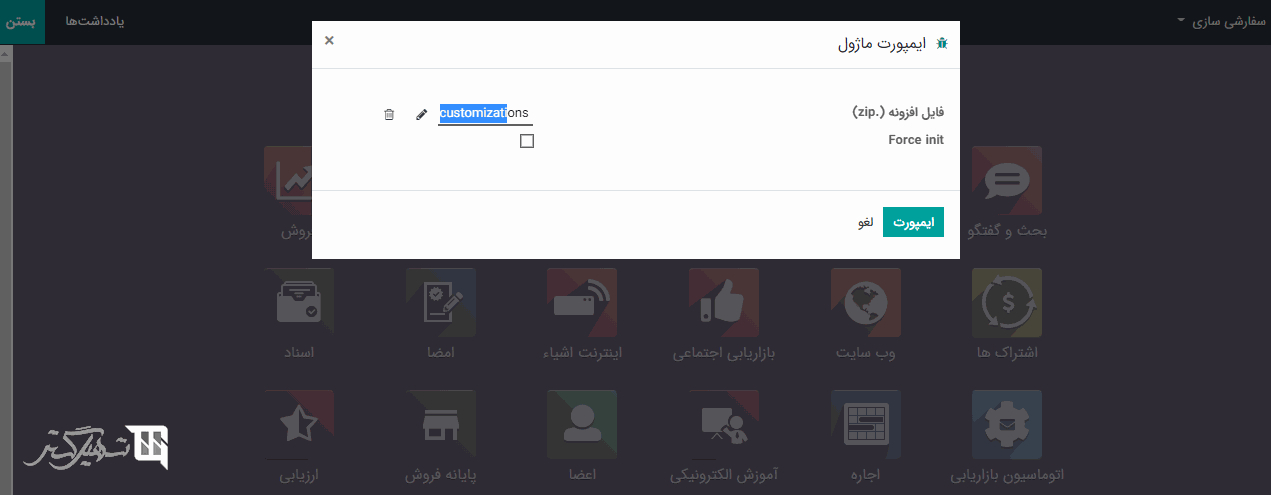Click the ایمپورت import button
Screen dimensions: 1271x495
[913, 222]
